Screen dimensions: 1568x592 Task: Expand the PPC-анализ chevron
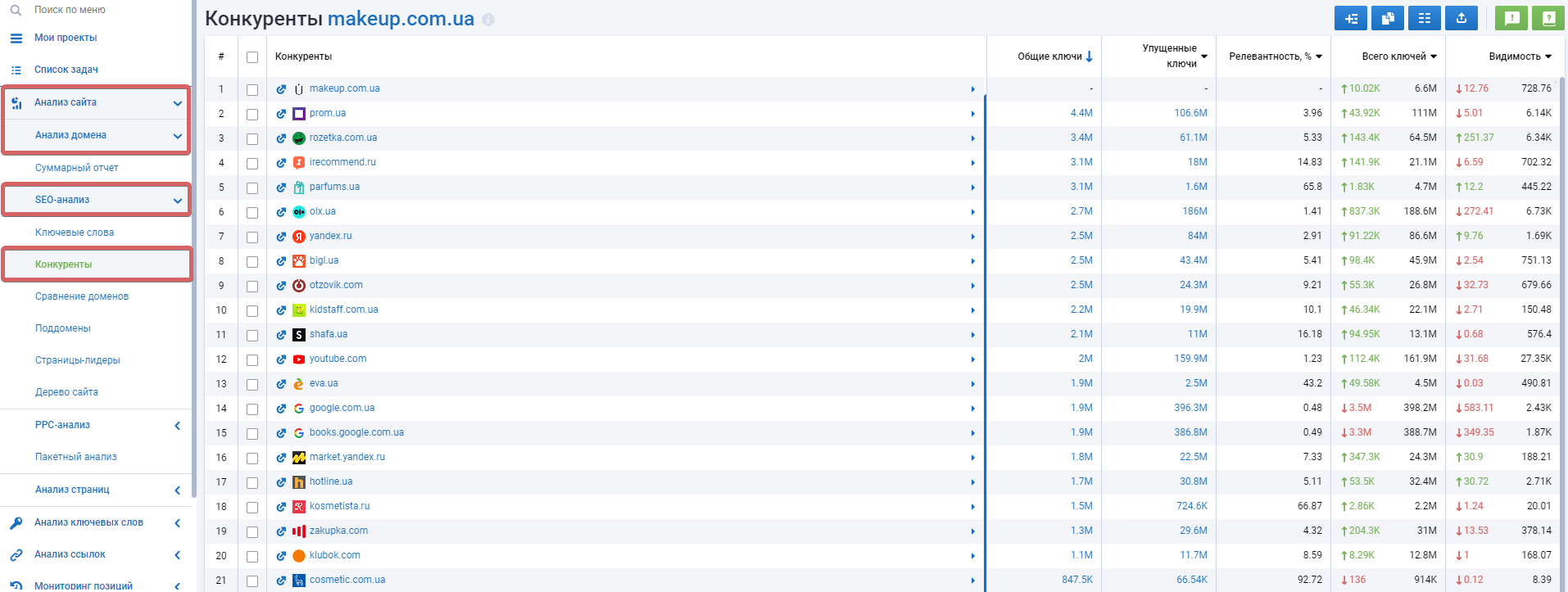(x=178, y=426)
